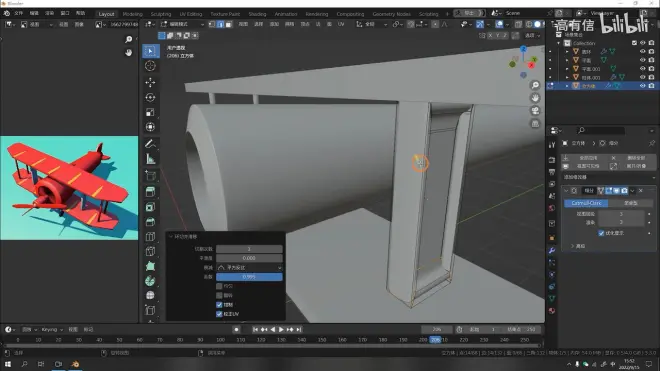
Task: Open viewport overlays dropdown arrow
Action: point(508,24)
